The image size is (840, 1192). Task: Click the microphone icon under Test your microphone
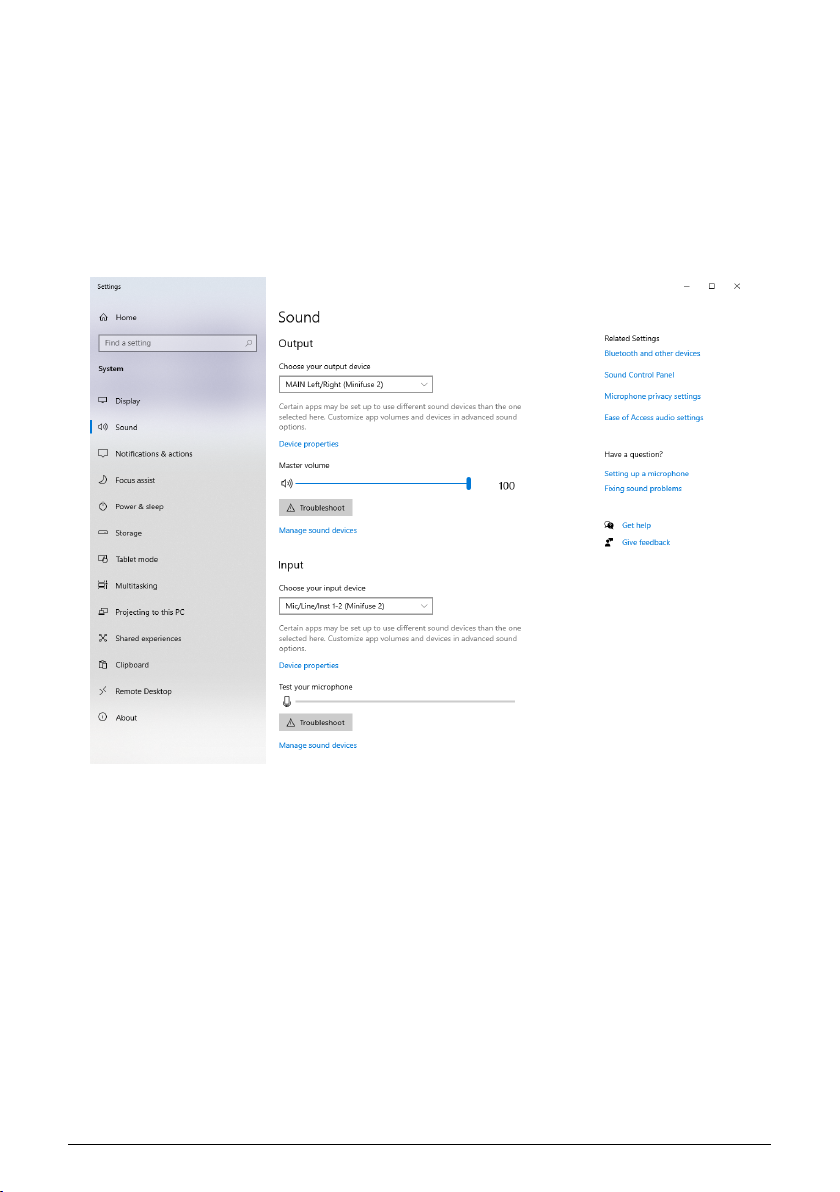[x=287, y=702]
